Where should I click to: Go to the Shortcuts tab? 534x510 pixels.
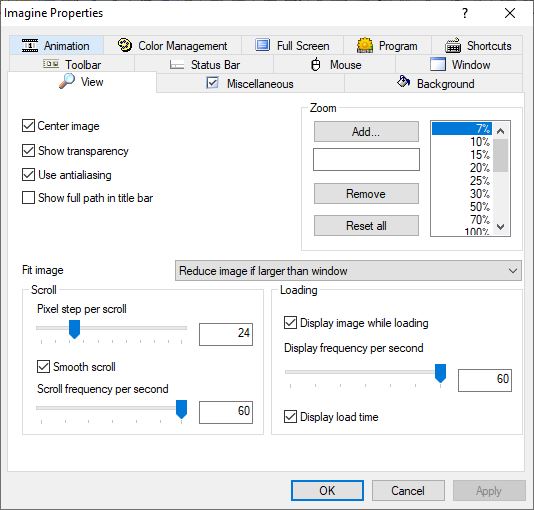tap(477, 45)
